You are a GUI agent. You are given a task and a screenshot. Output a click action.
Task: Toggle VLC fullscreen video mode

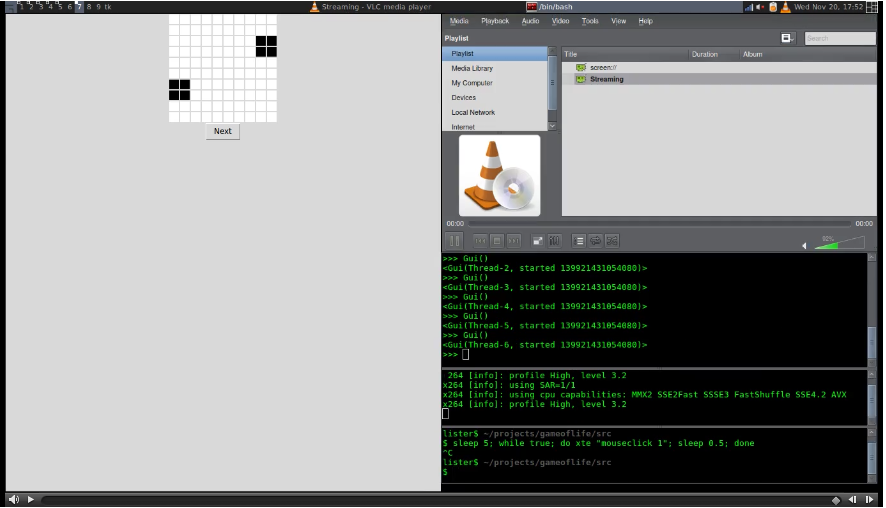tap(538, 241)
